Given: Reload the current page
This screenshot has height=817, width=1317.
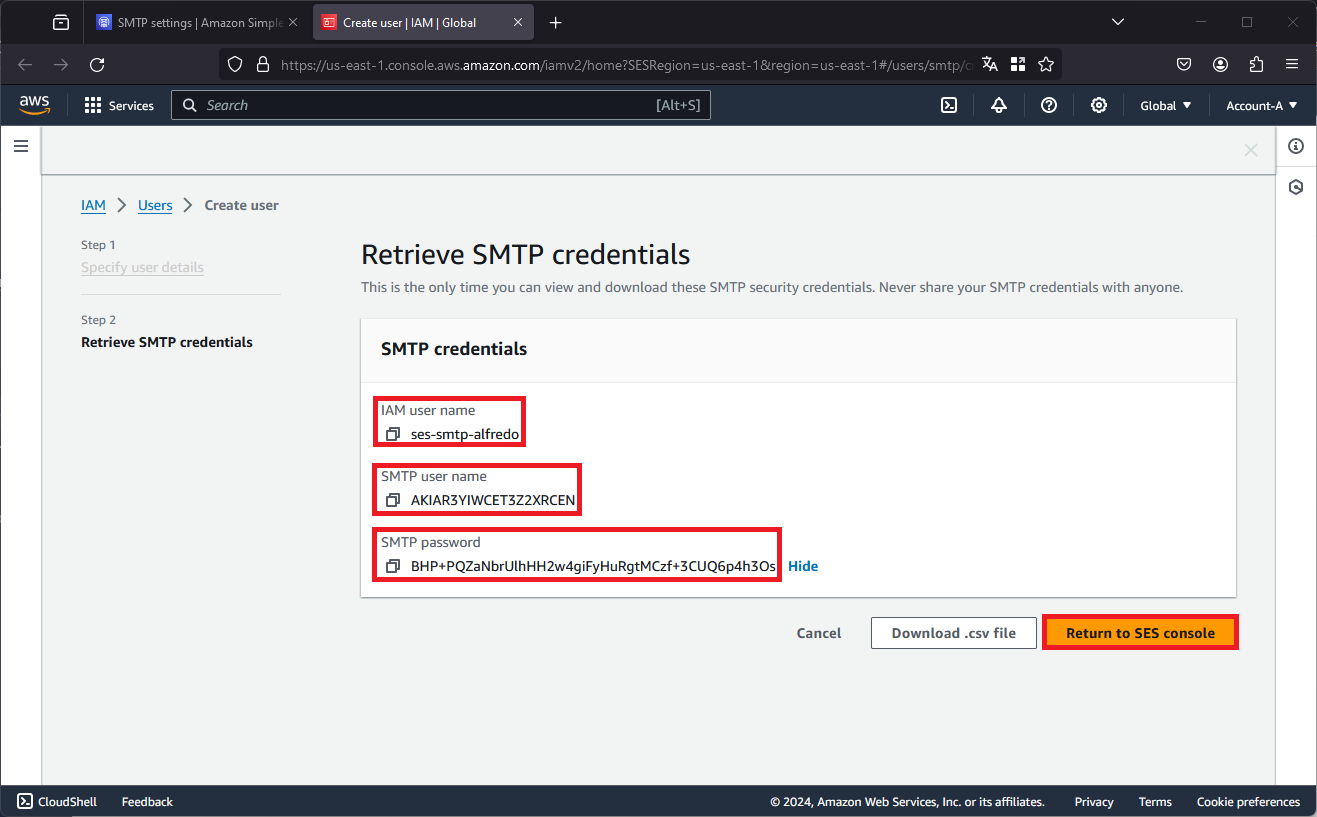Looking at the screenshot, I should click(x=97, y=64).
